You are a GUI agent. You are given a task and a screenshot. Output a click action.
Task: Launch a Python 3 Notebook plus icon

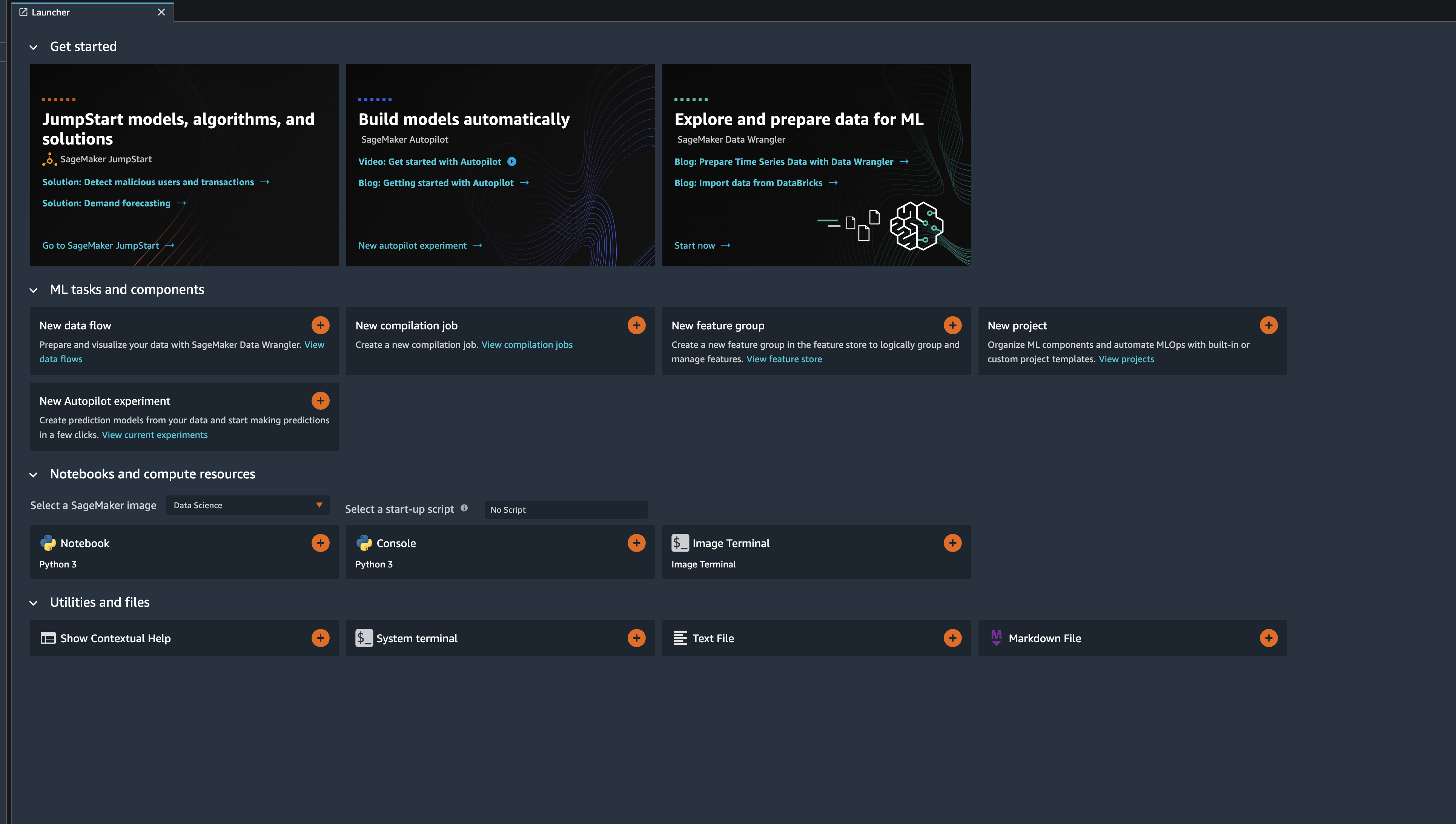[320, 543]
